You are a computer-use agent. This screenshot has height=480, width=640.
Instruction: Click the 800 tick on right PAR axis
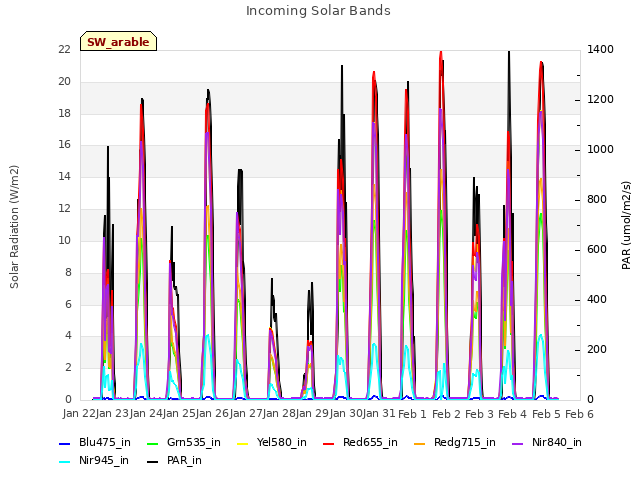point(597,200)
